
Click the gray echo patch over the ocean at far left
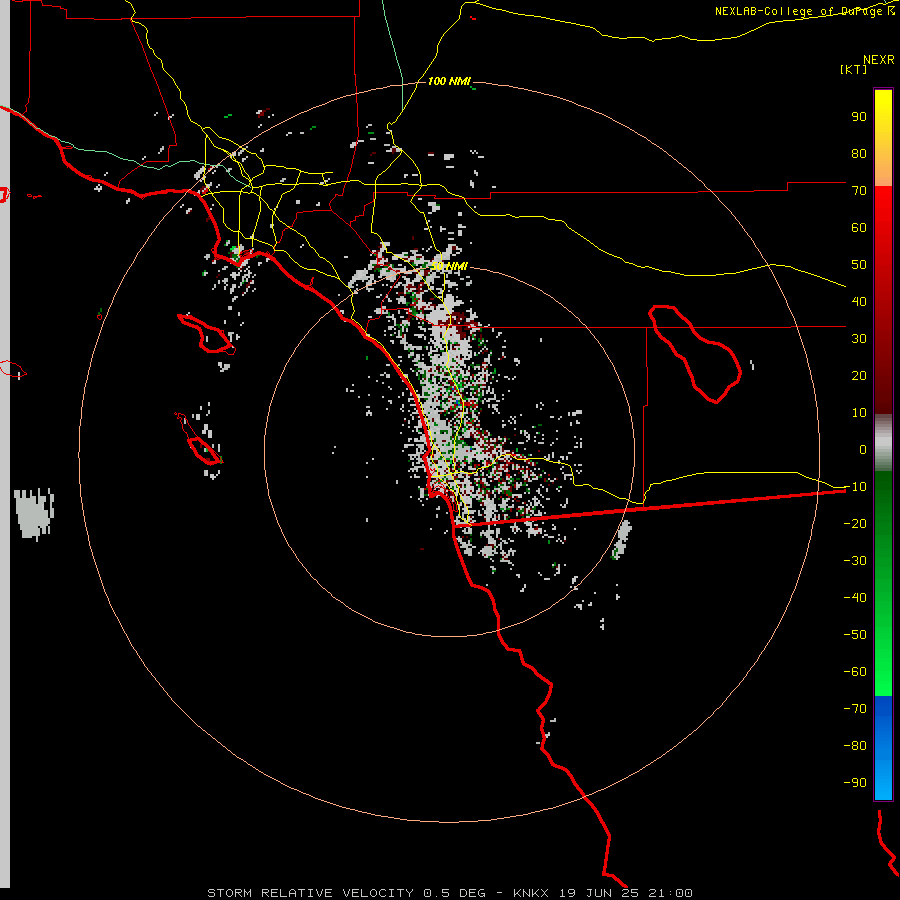pyautogui.click(x=34, y=514)
